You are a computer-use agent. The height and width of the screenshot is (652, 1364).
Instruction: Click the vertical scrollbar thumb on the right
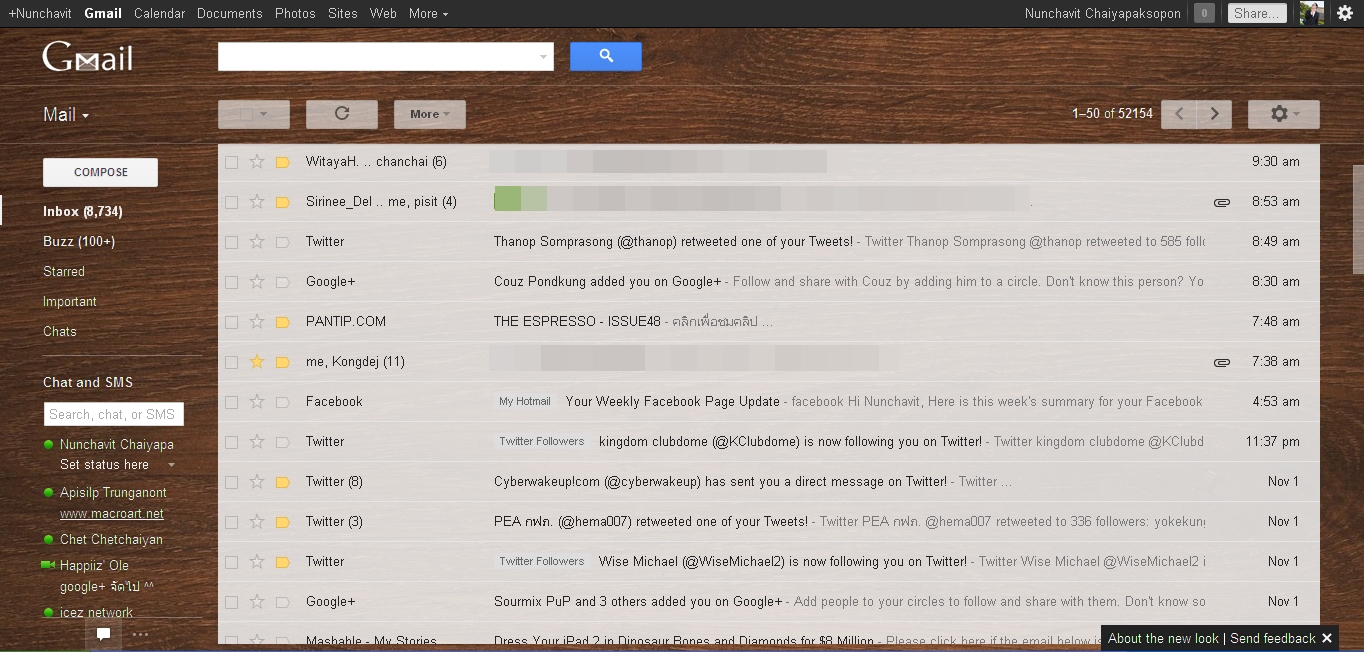(1358, 219)
